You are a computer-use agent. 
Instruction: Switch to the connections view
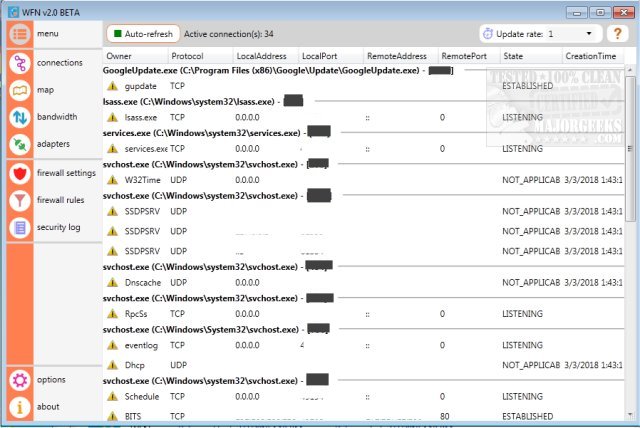point(60,62)
